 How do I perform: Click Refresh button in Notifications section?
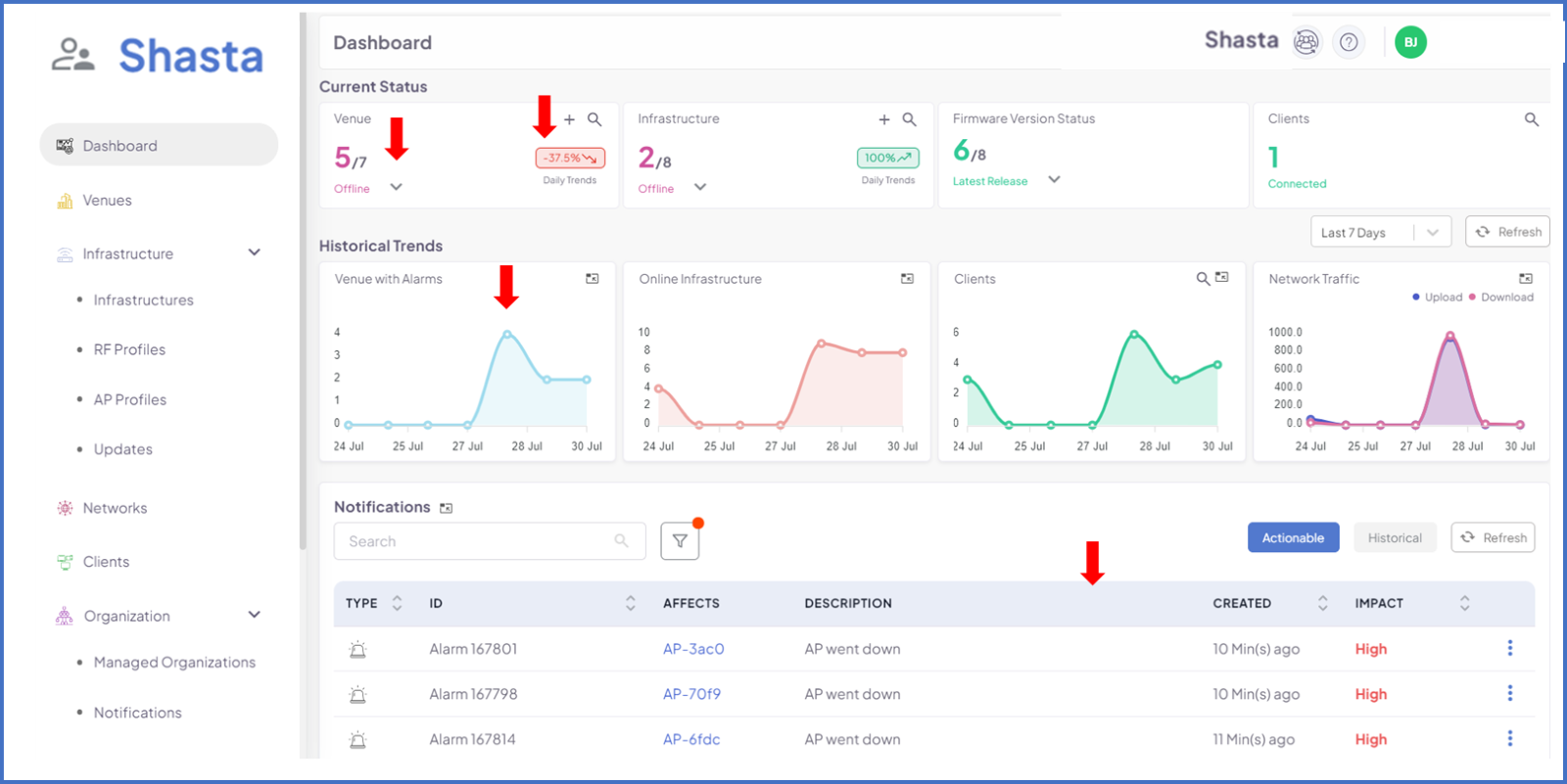[1493, 537]
